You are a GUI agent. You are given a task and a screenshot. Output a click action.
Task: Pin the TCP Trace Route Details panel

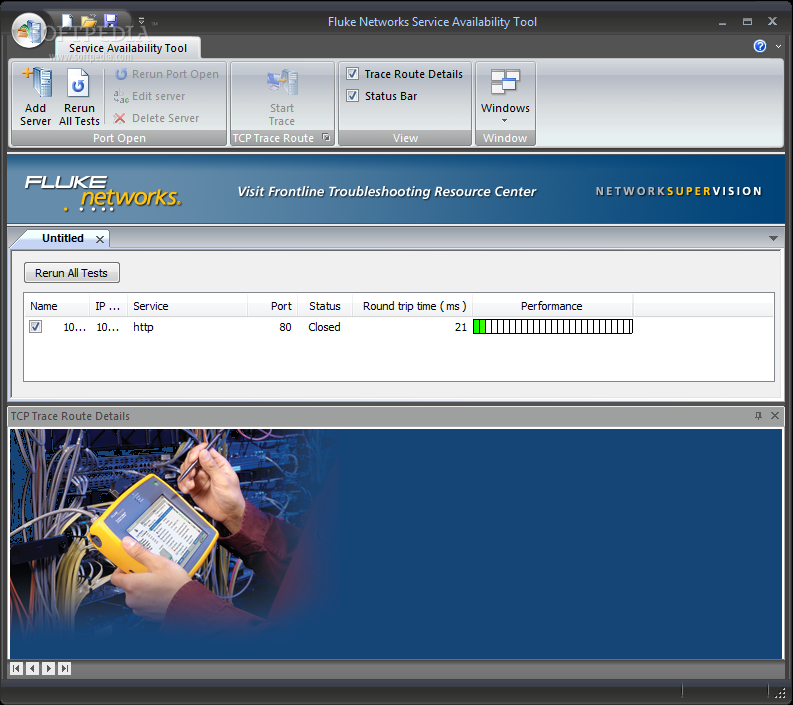click(758, 416)
